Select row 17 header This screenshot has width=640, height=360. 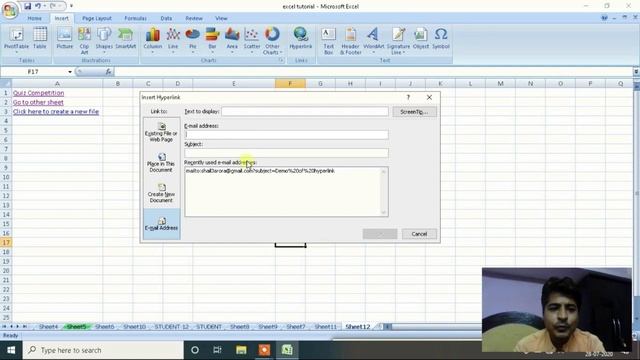tap(6, 242)
